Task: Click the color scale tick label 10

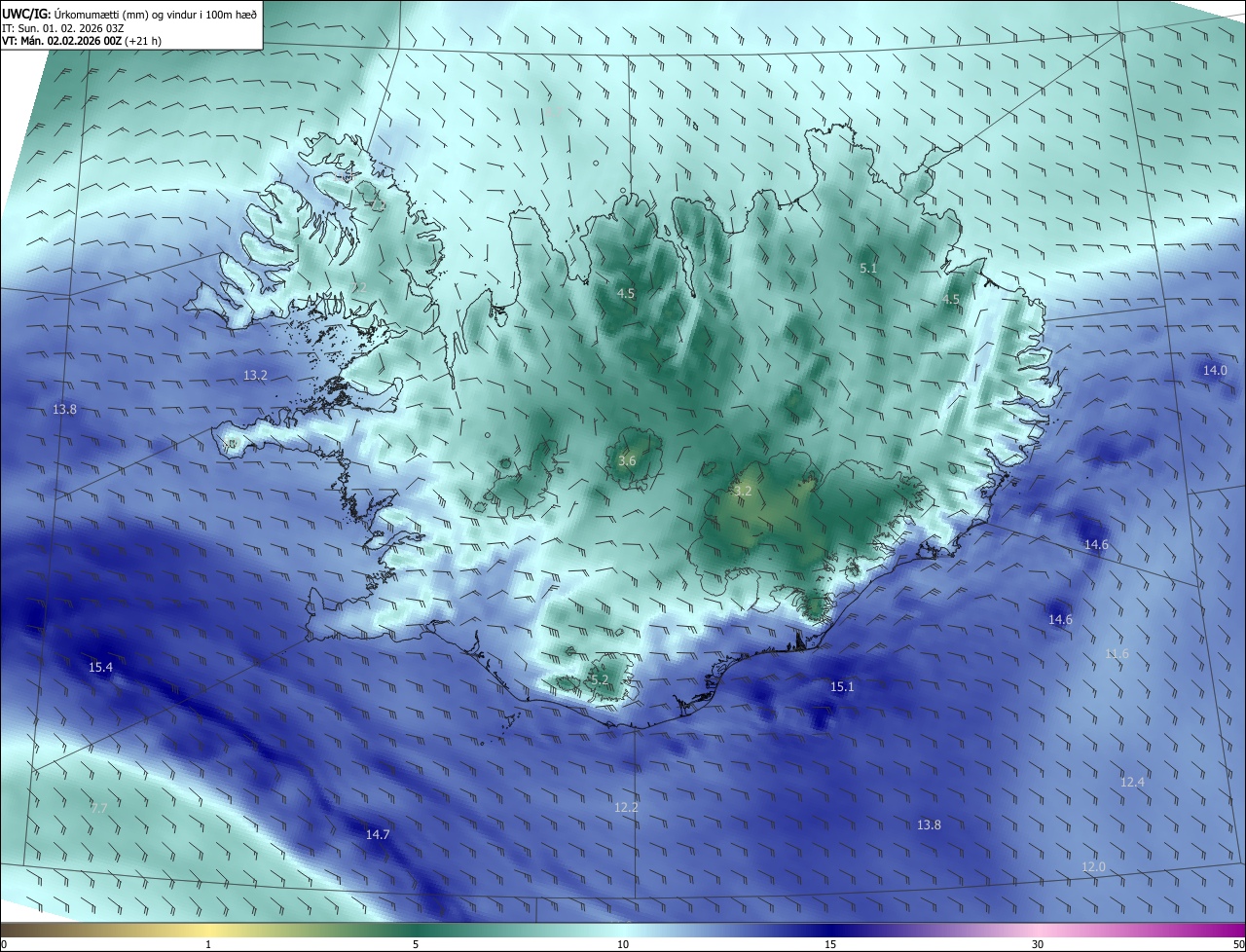Action: [x=623, y=944]
